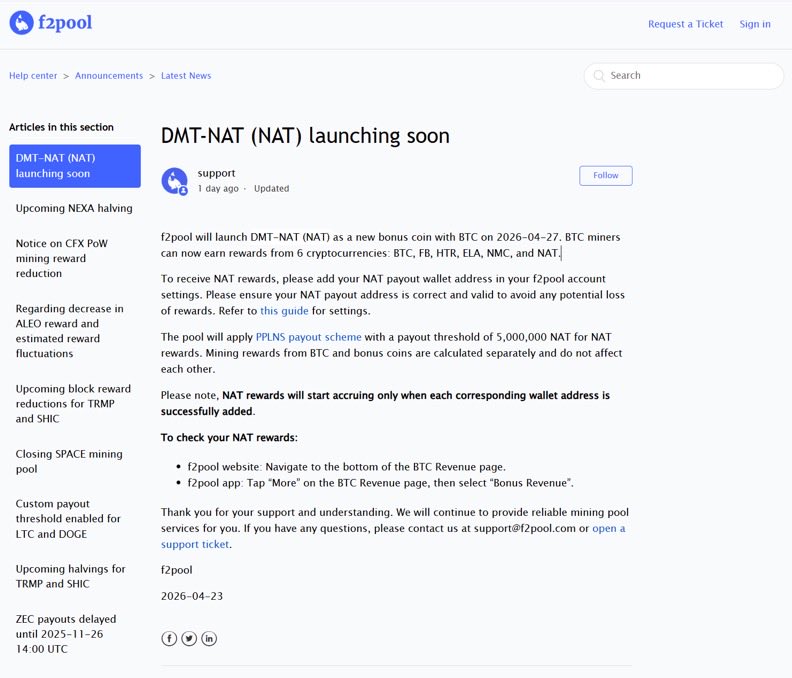Open Custom payout threshold enabled for LTC and DOGE
The width and height of the screenshot is (792, 678).
pos(68,519)
